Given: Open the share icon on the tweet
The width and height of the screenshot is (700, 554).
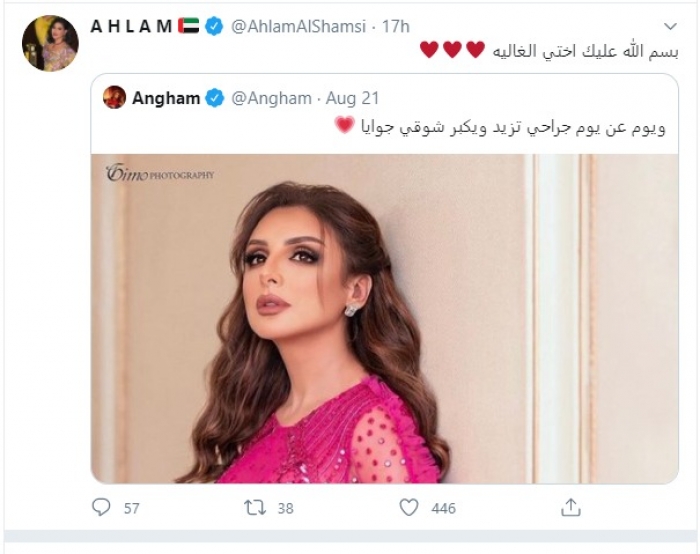Looking at the screenshot, I should [571, 508].
